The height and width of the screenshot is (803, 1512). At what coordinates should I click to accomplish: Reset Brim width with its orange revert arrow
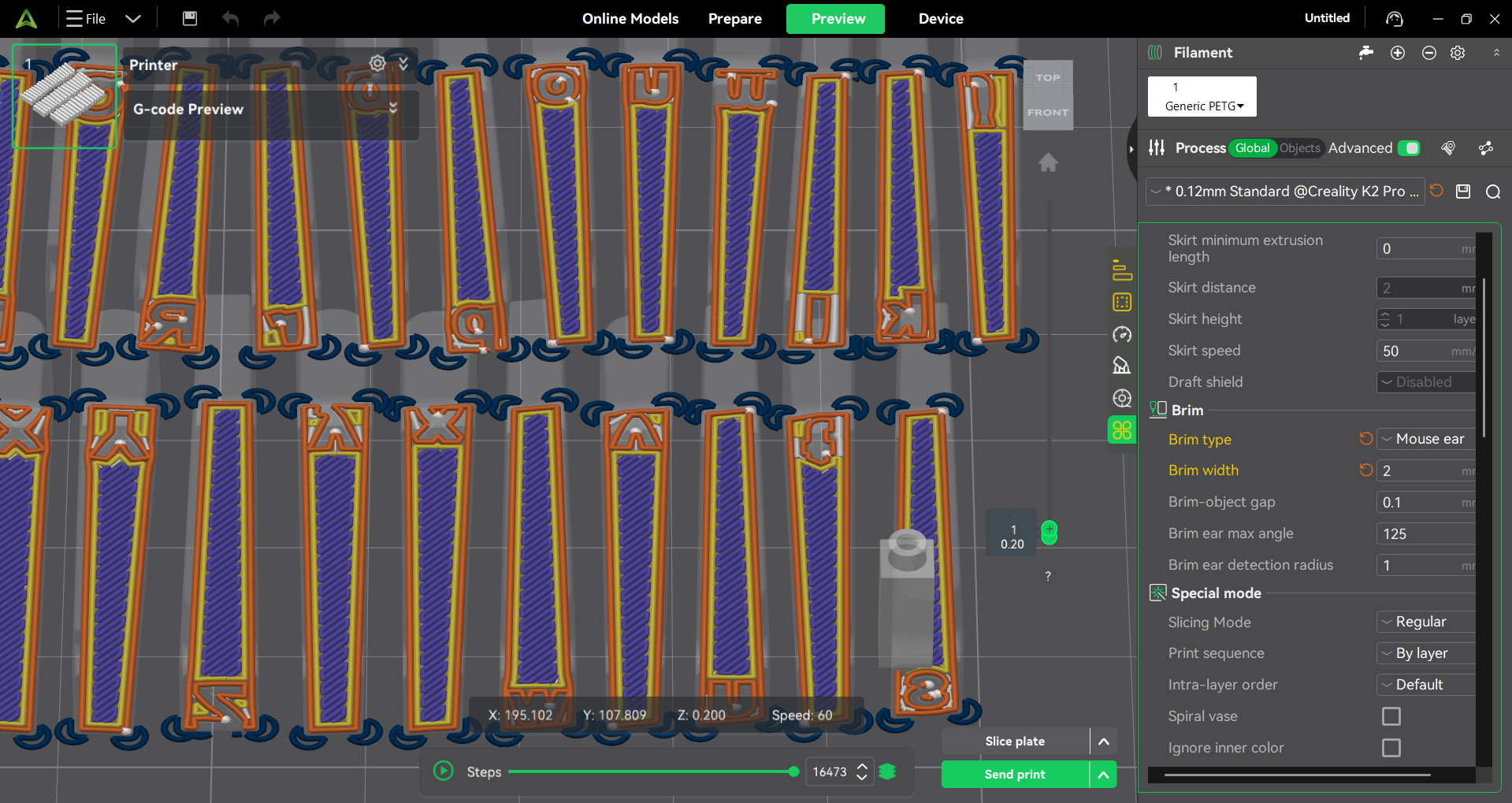click(1366, 470)
